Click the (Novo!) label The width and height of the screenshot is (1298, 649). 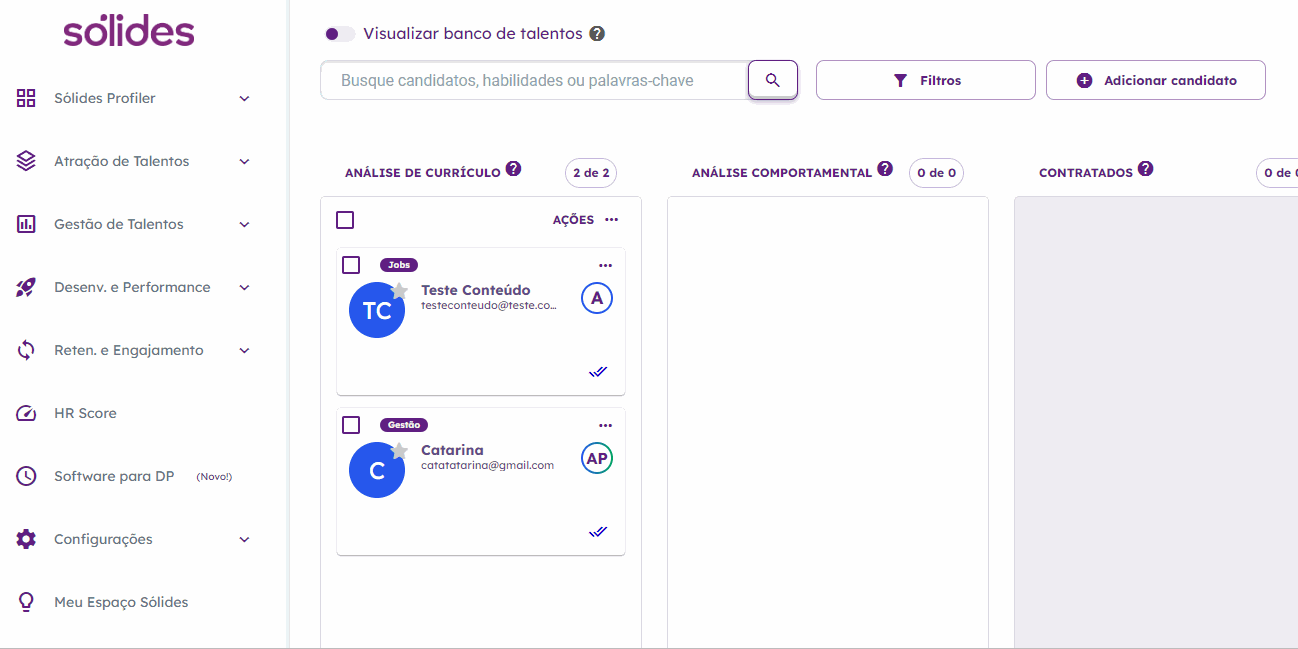(214, 476)
